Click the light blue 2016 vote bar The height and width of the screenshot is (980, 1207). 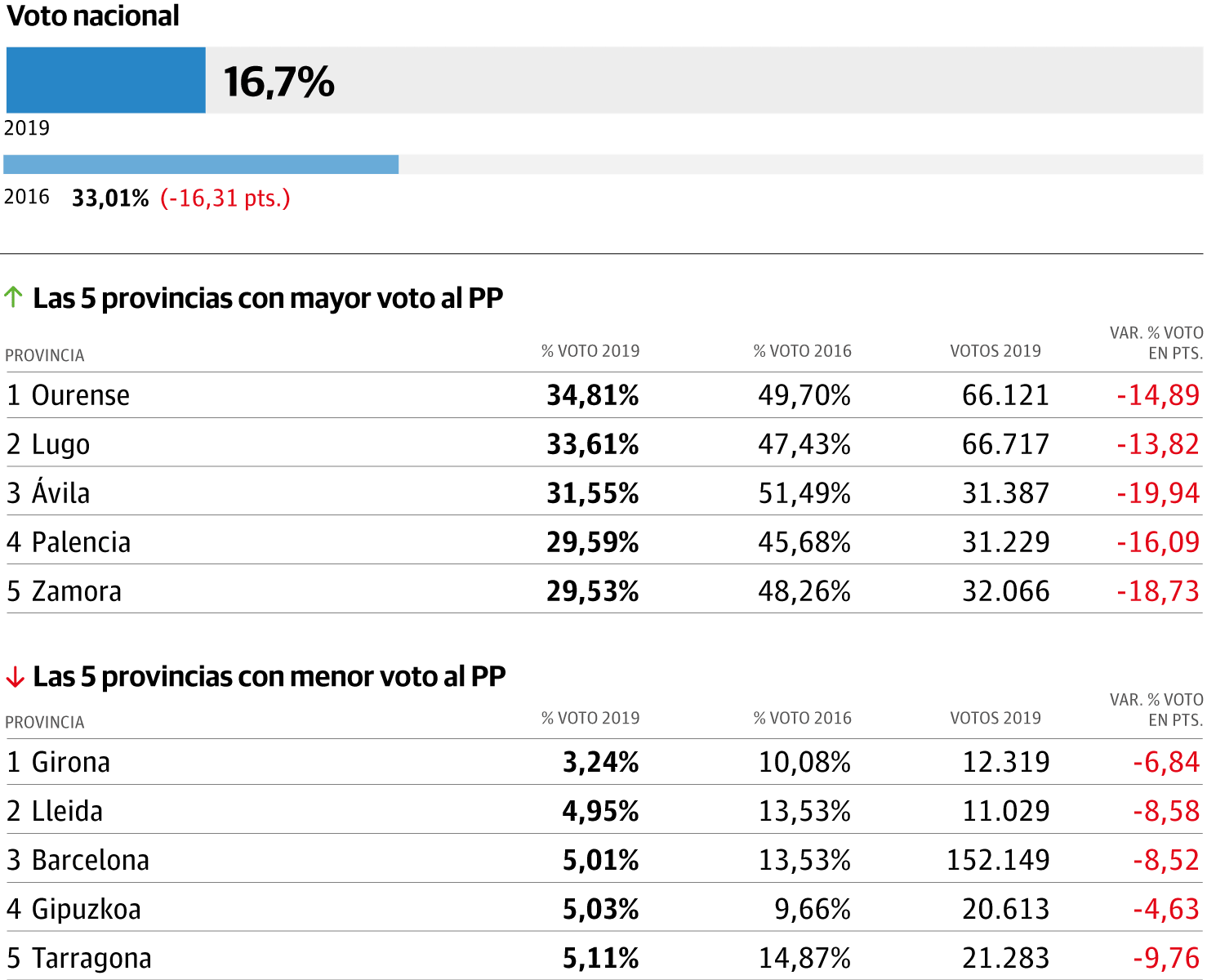[201, 164]
